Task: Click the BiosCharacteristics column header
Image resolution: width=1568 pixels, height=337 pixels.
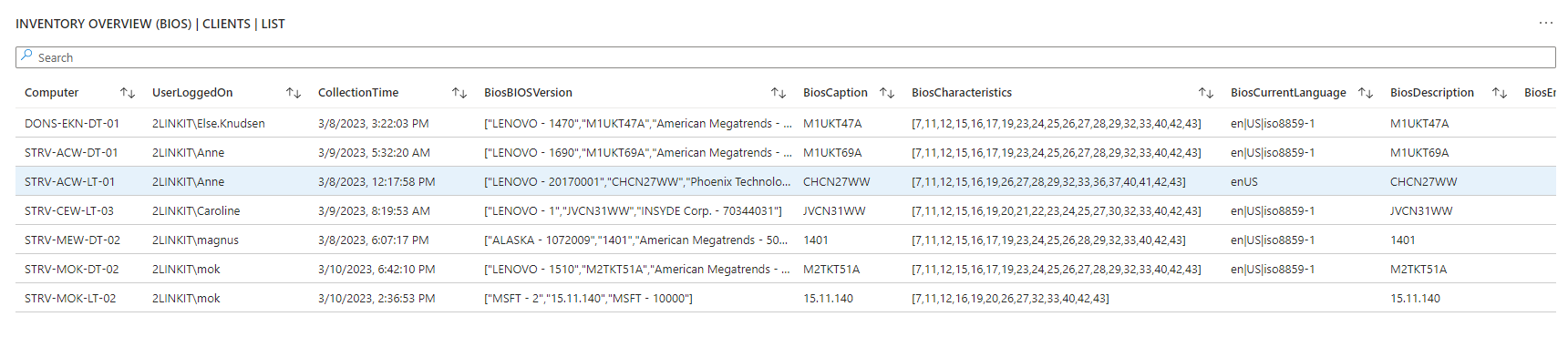Action: click(x=962, y=93)
